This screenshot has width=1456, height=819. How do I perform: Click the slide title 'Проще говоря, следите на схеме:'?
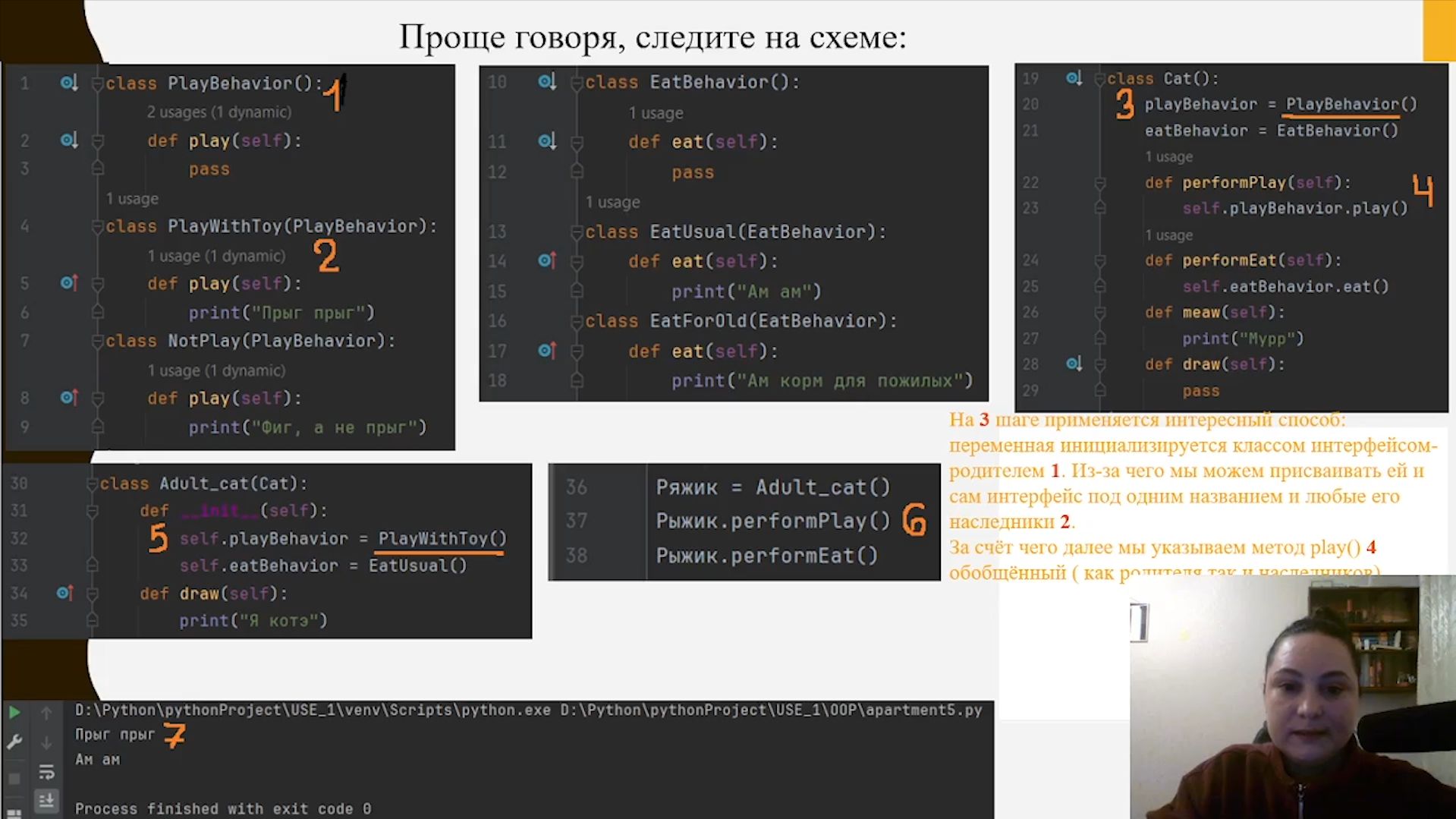tap(653, 36)
